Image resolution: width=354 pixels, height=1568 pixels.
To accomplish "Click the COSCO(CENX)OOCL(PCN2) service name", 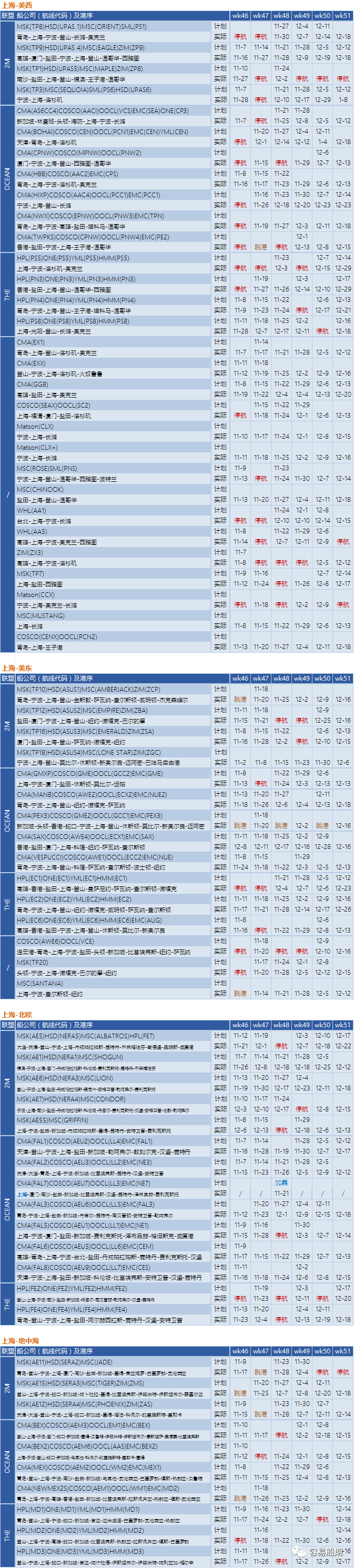I will coord(57,636).
